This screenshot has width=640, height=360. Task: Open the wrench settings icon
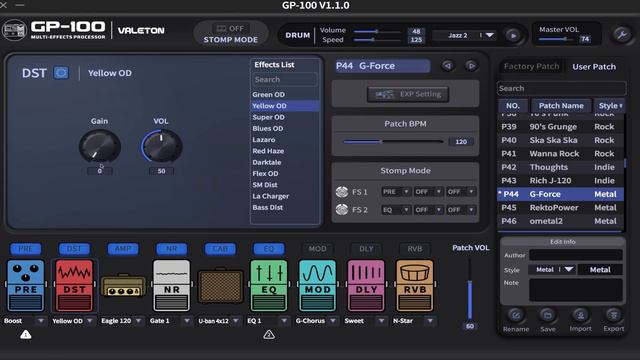[622, 35]
